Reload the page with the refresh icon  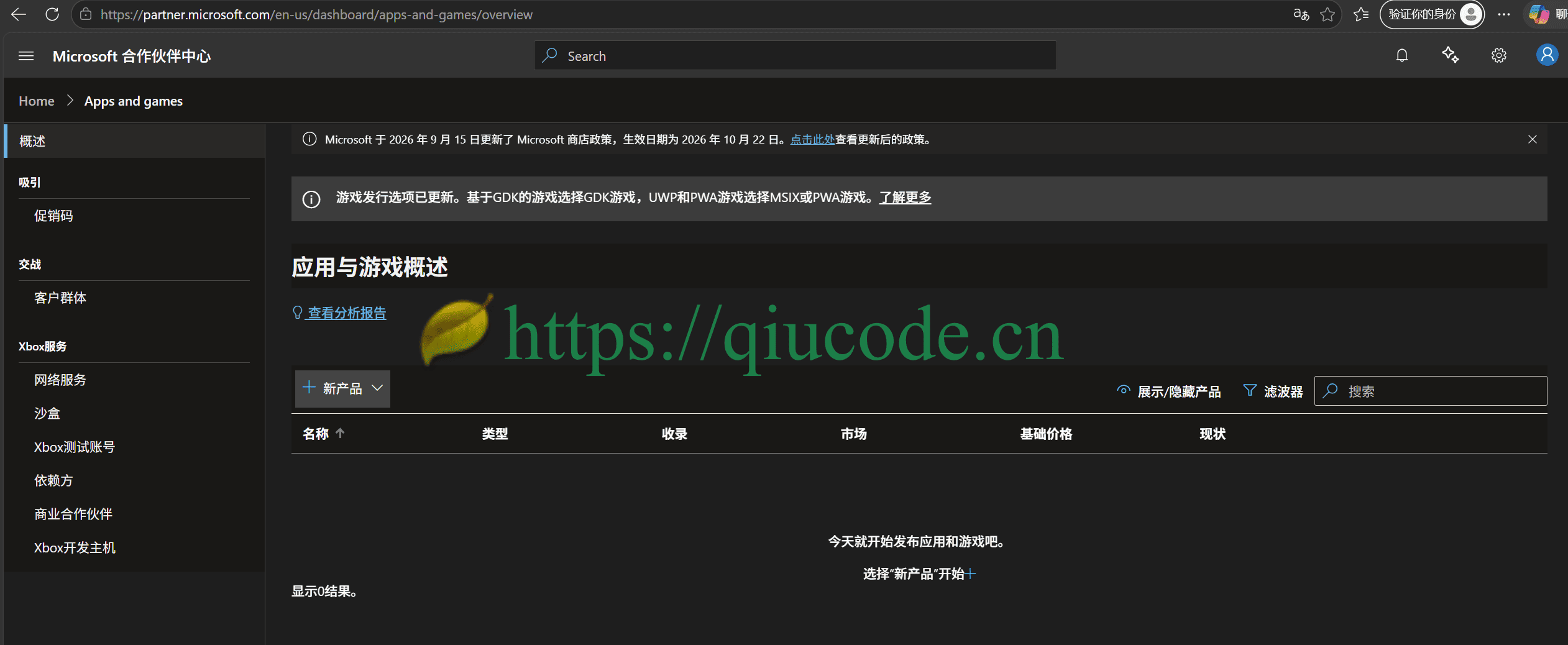(52, 14)
